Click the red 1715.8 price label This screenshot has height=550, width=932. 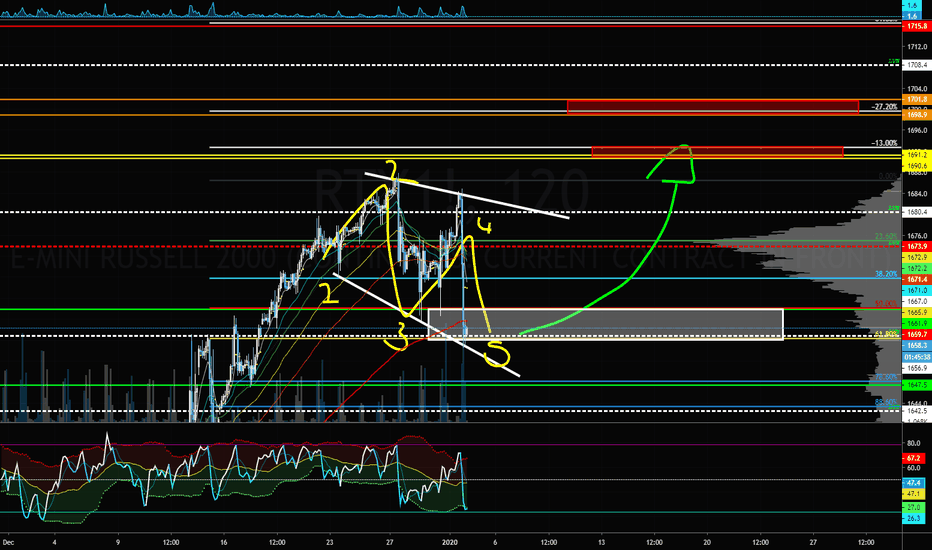point(917,26)
